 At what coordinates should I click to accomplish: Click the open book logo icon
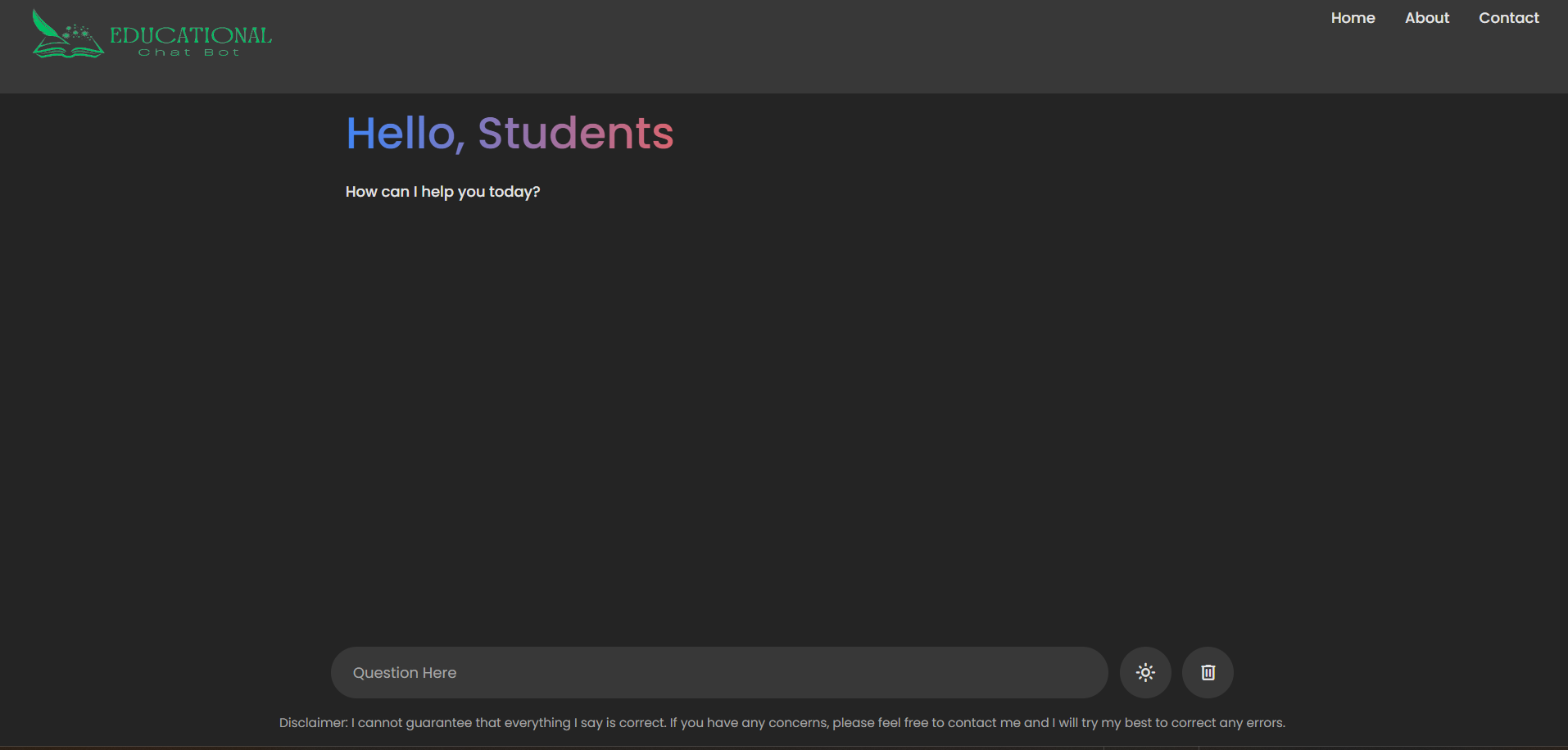(68, 51)
